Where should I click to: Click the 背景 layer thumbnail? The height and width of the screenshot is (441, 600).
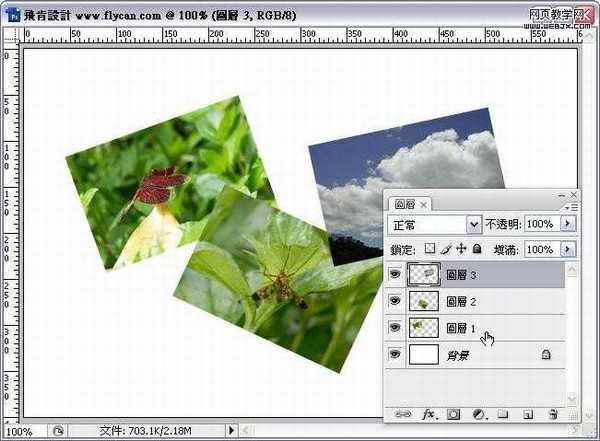click(424, 354)
